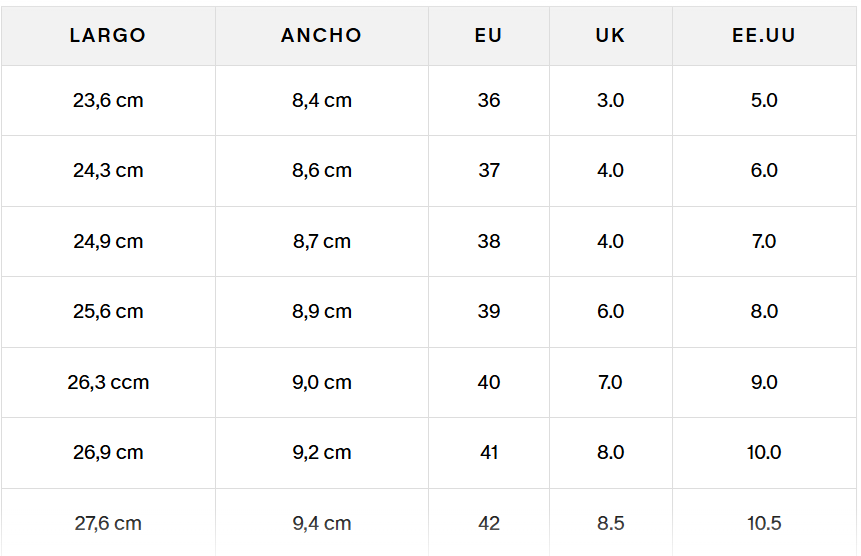The height and width of the screenshot is (556, 861).
Task: Select UK size 8.5 cell
Action: [610, 523]
